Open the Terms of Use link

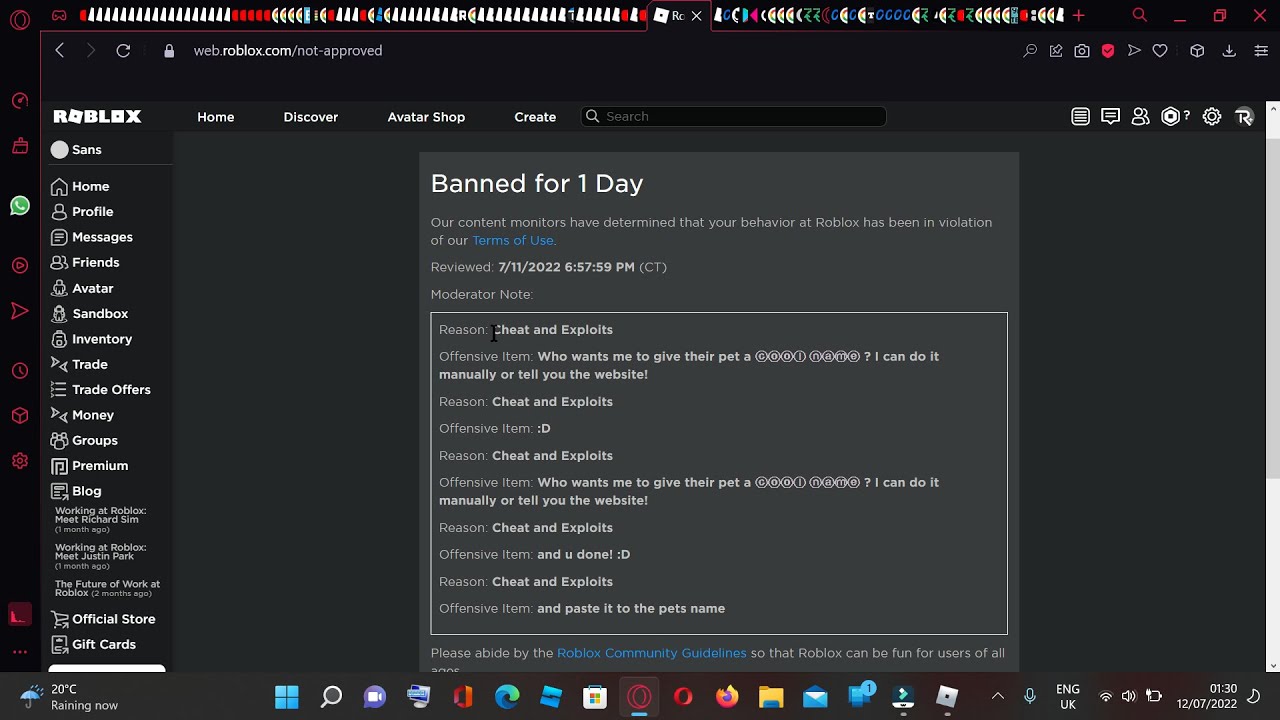tap(513, 240)
